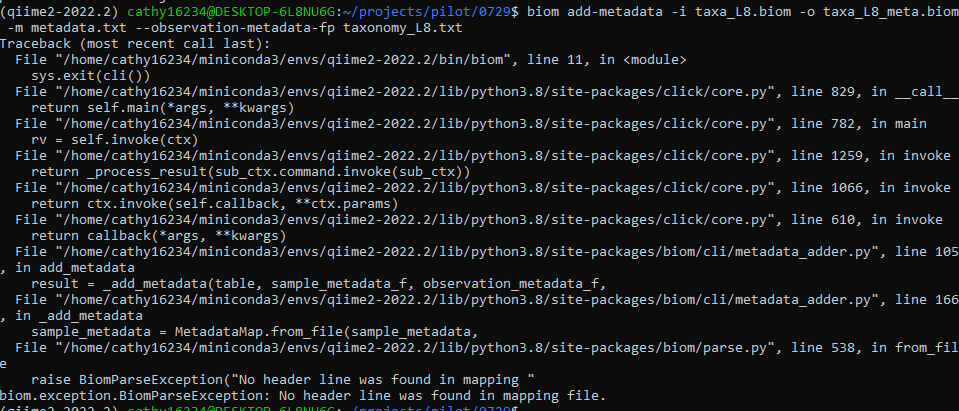959x411 pixels.
Task: Click final 'biom.exception.BiomParseException' error message
Action: coord(303,395)
